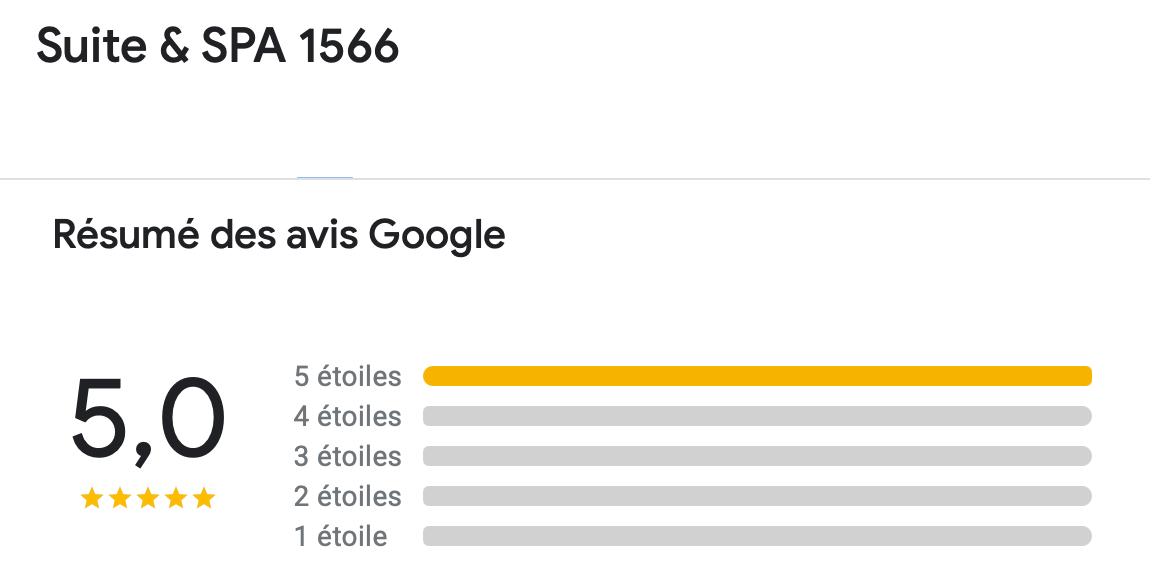Click the second yellow rating star
Viewport: 1150px width, 588px height.
click(120, 499)
